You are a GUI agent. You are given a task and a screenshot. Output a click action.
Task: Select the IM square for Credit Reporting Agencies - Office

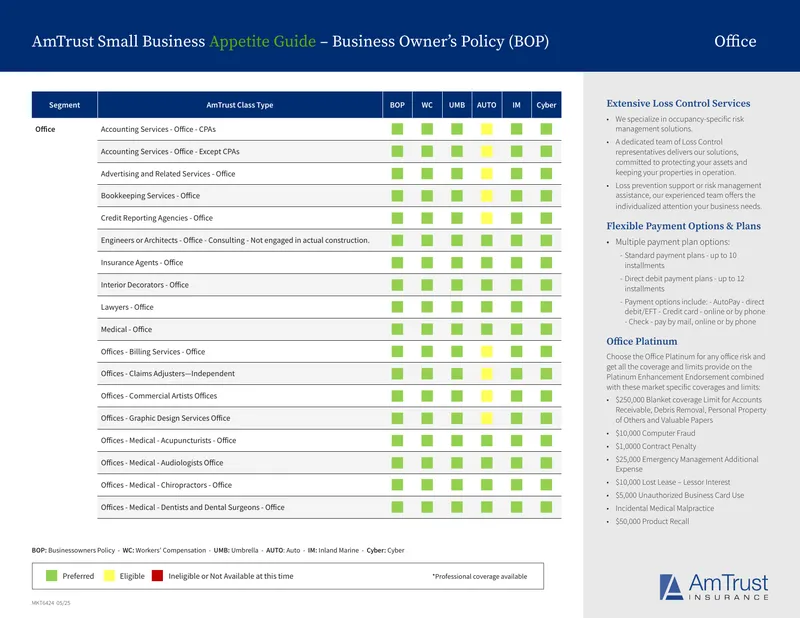click(516, 218)
